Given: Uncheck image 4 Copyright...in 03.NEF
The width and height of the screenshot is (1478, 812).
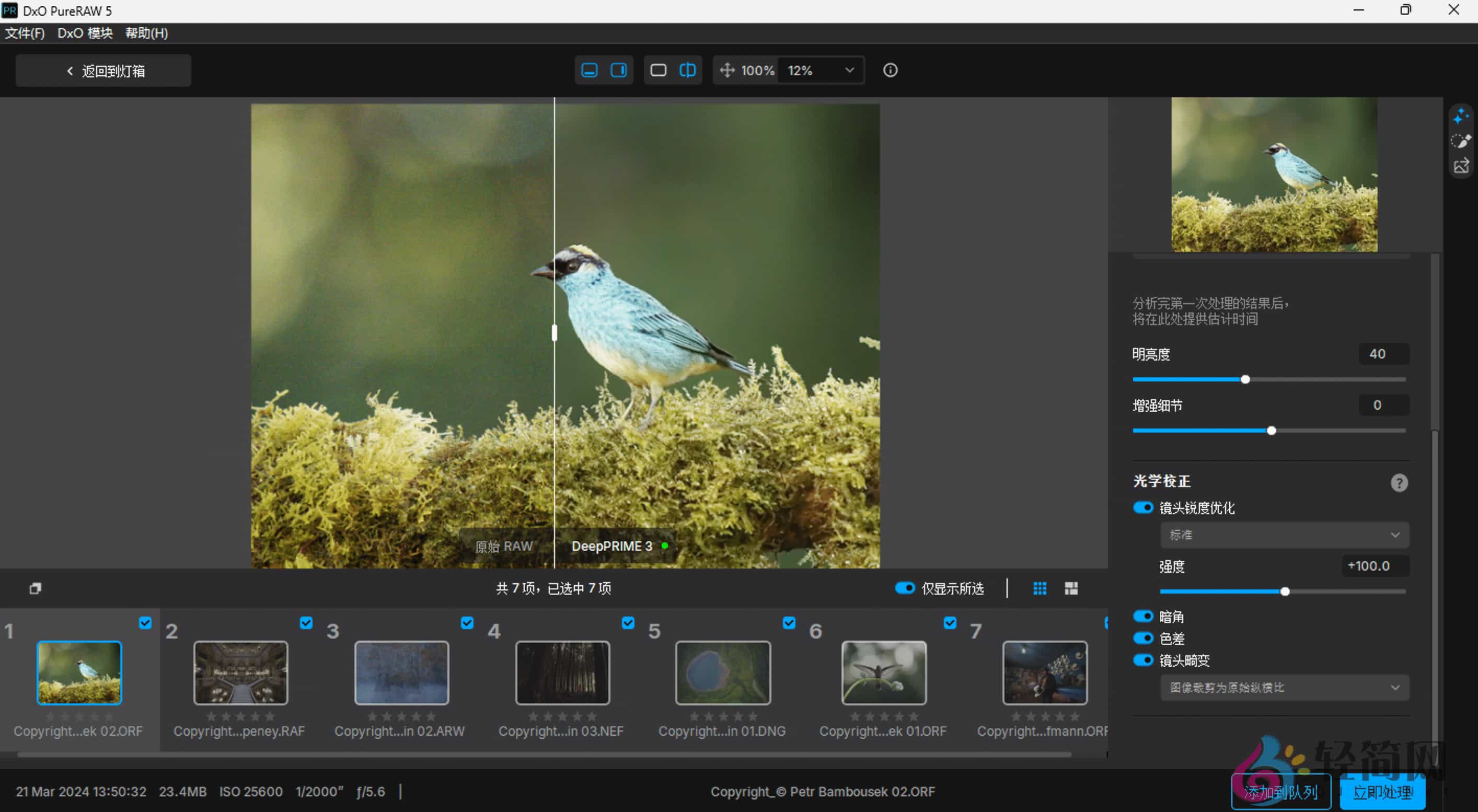Looking at the screenshot, I should point(628,623).
